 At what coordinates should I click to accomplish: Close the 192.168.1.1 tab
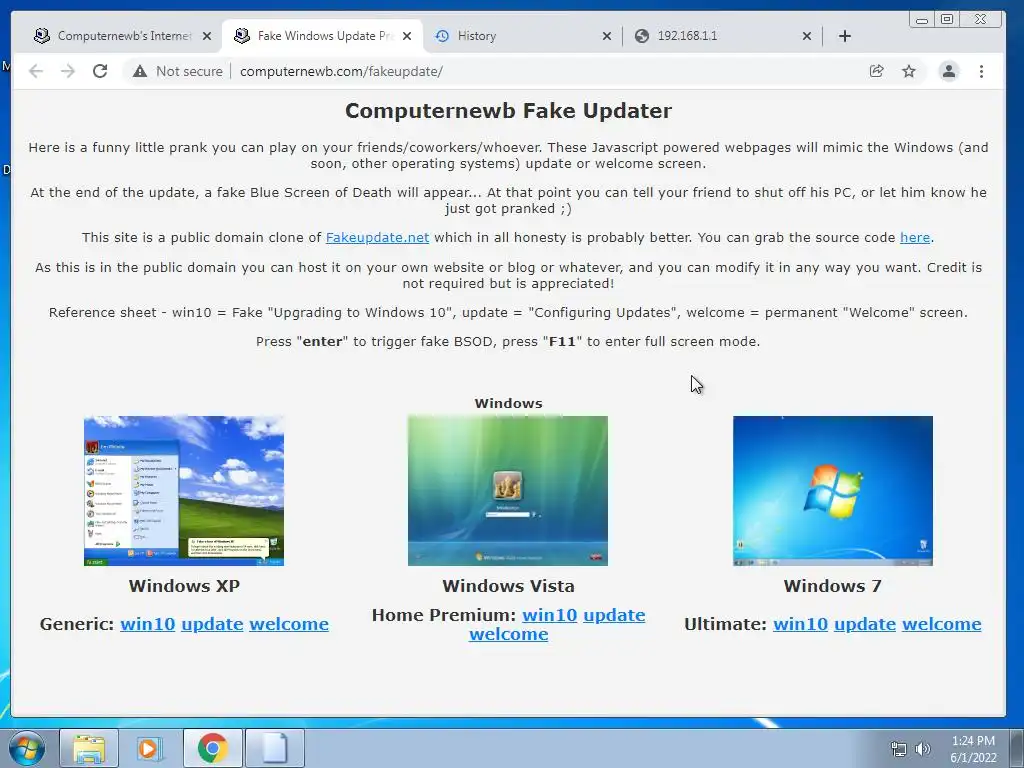click(x=807, y=36)
